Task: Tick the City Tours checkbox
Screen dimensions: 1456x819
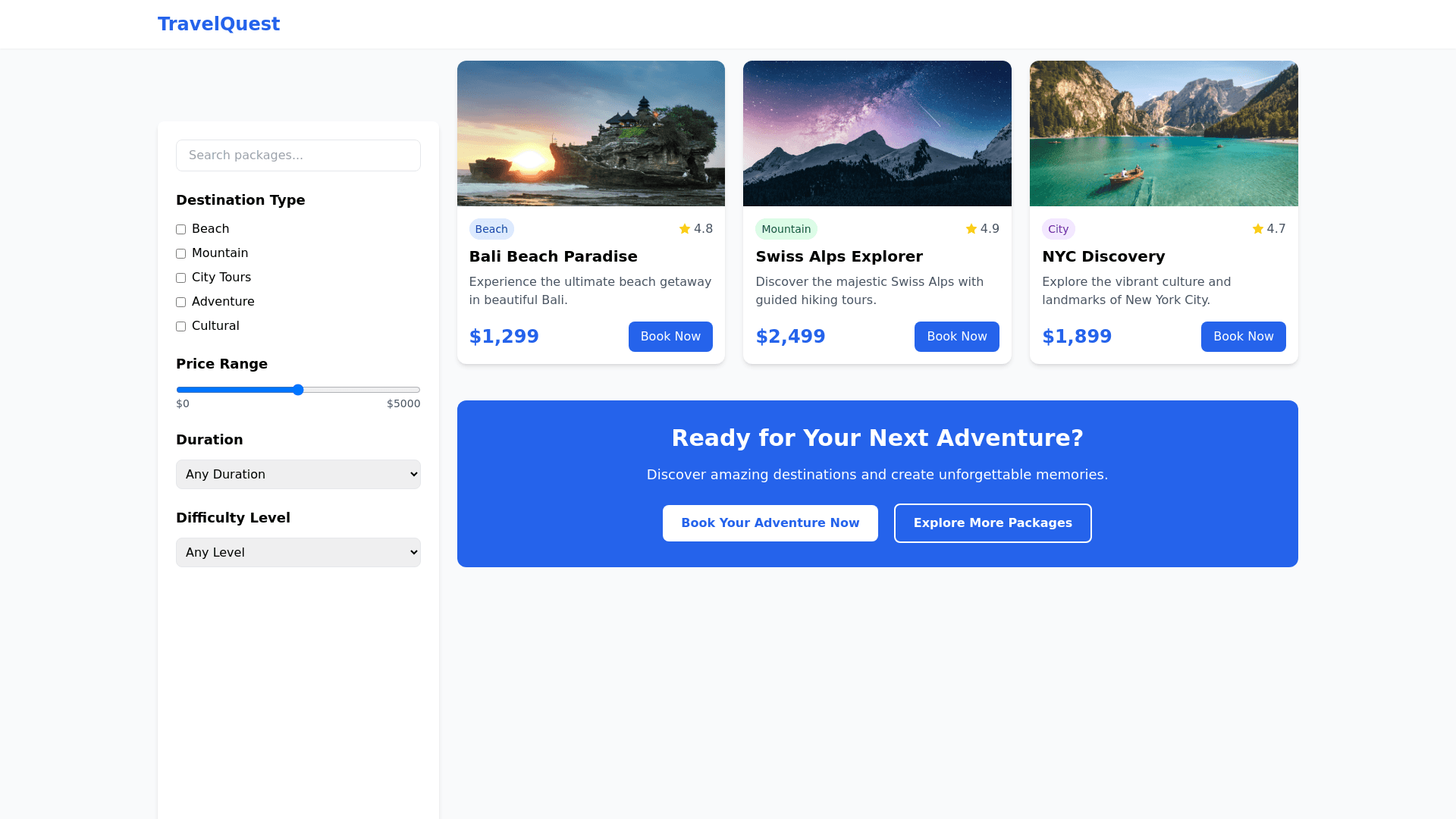Action: 180,278
